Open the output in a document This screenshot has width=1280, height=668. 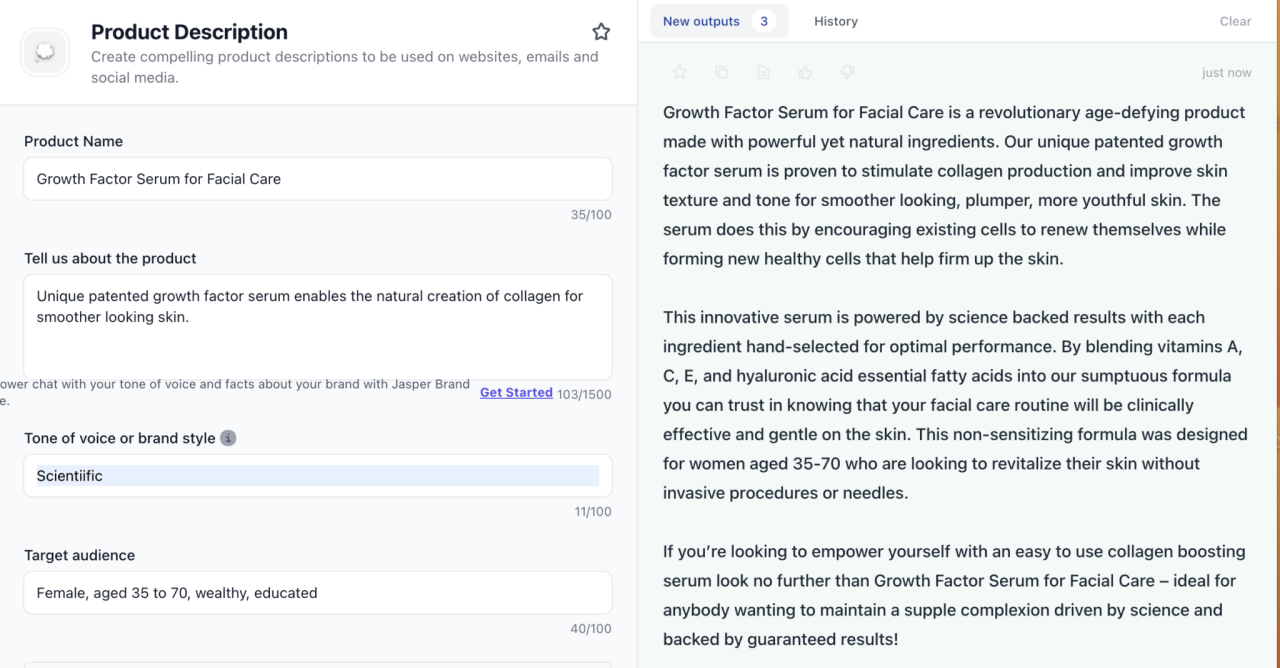pos(763,72)
